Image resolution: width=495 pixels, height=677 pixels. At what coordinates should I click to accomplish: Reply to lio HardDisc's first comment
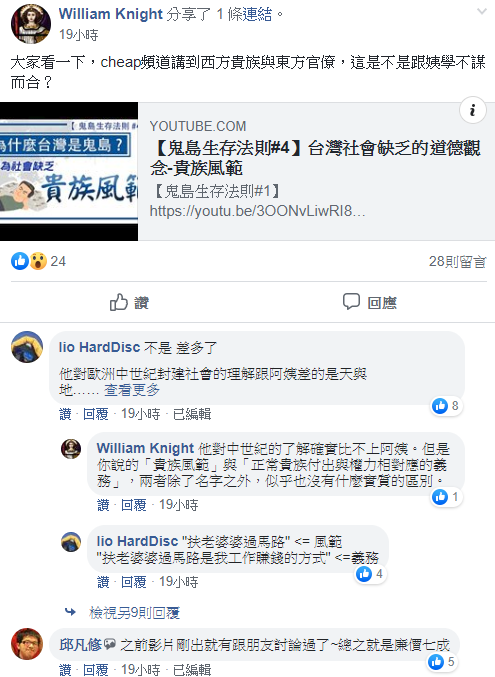tap(95, 414)
